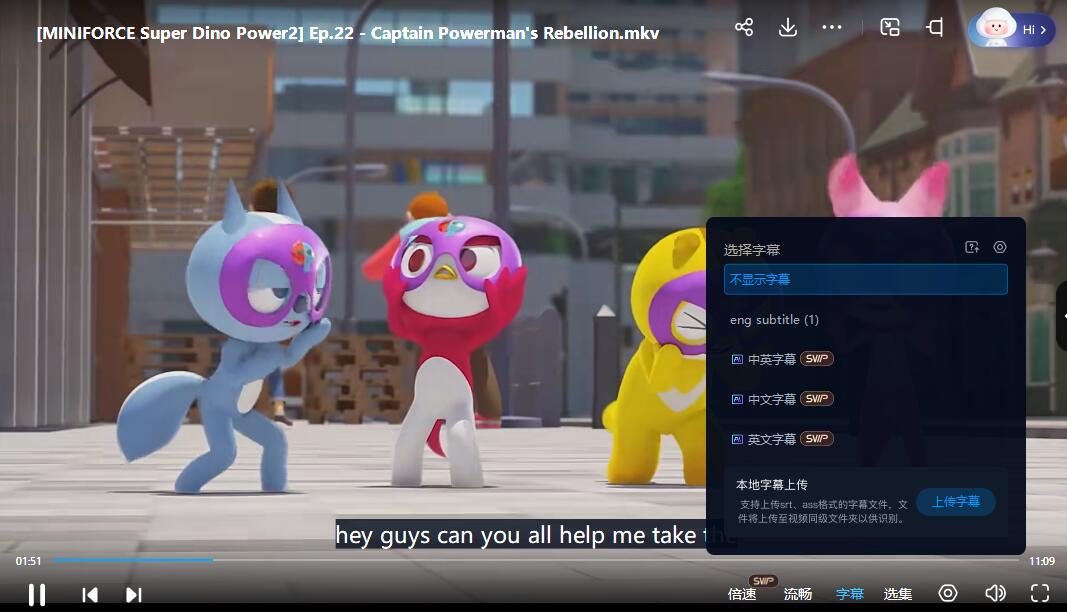Click the 选择字幕 panel title
The image size is (1067, 612).
(x=752, y=250)
